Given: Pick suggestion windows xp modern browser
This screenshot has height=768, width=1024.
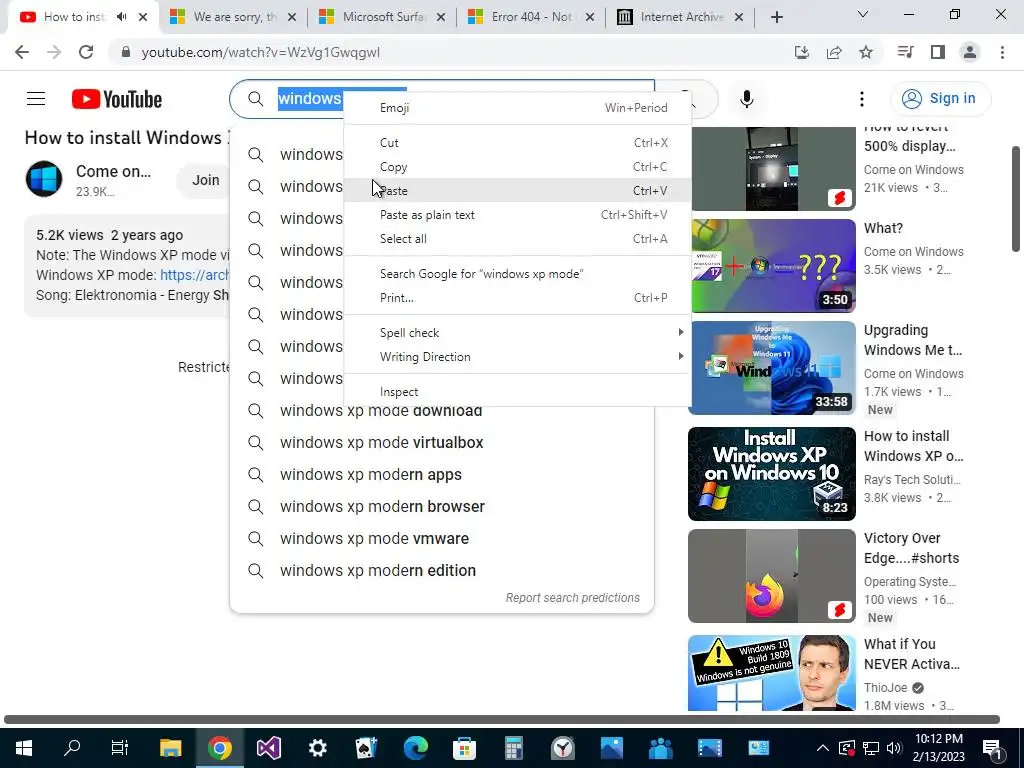Looking at the screenshot, I should (441, 507).
